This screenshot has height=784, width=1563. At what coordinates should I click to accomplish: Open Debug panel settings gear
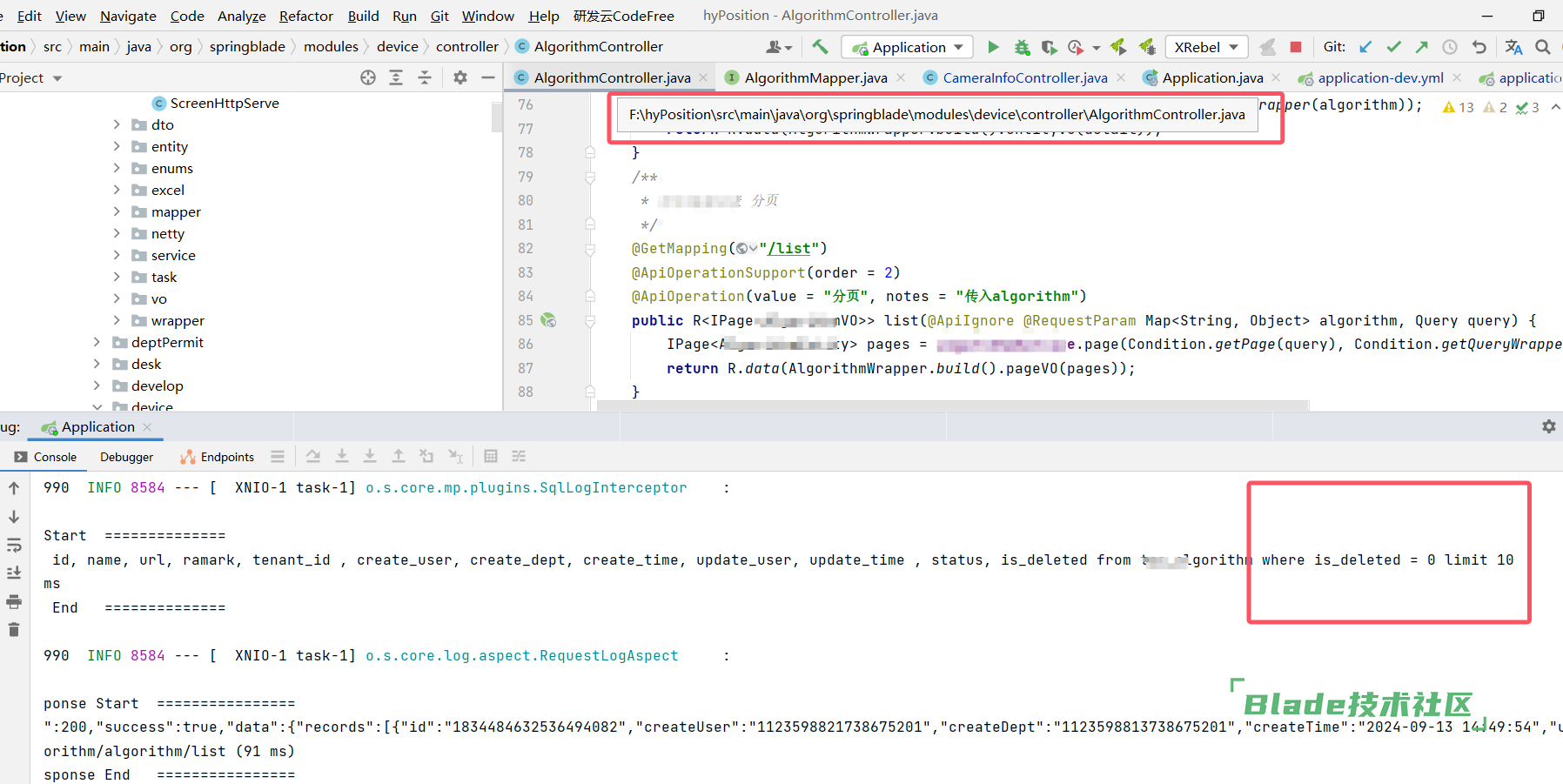click(1549, 426)
